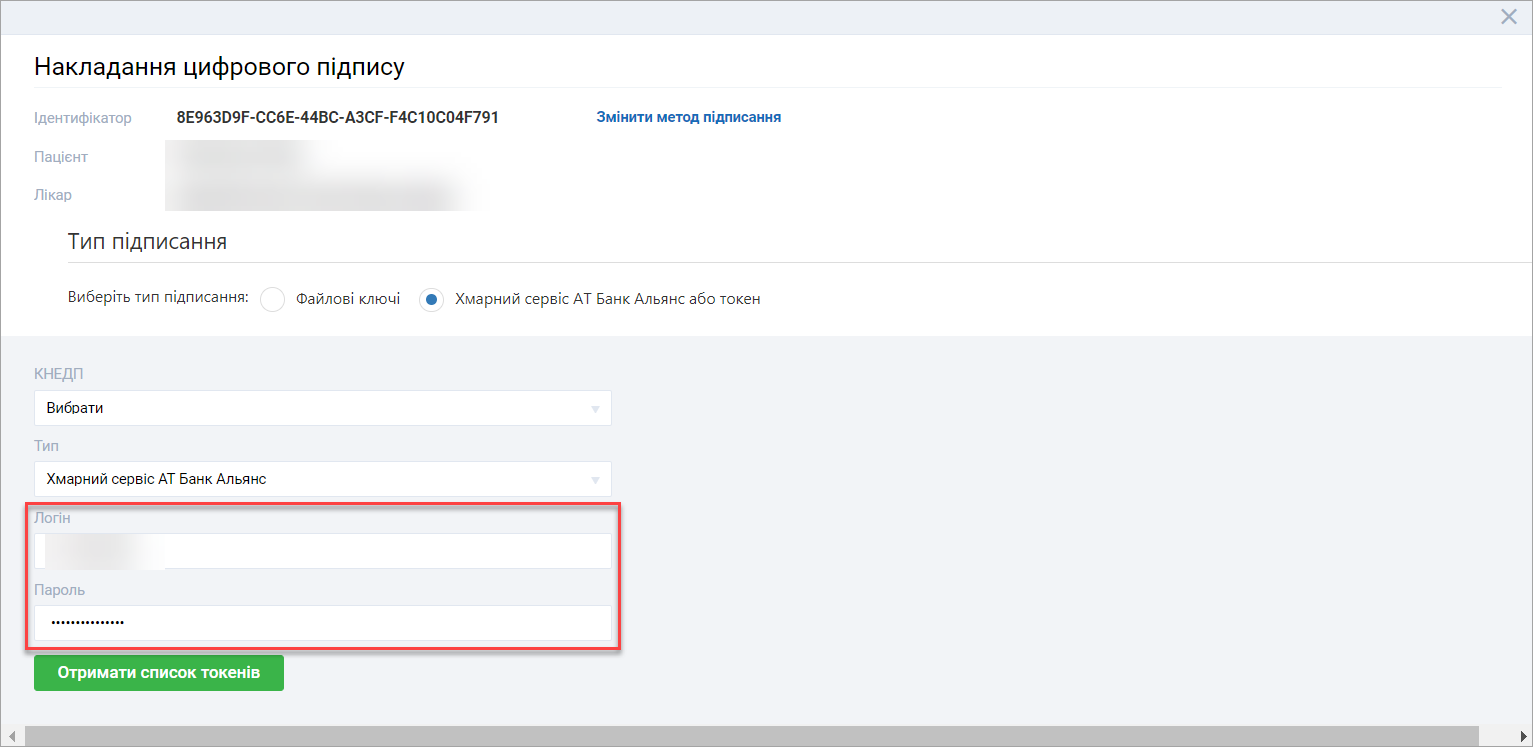Click the 'Змінити метод підписання' link
Screen dimensions: 1533x747
pos(688,117)
